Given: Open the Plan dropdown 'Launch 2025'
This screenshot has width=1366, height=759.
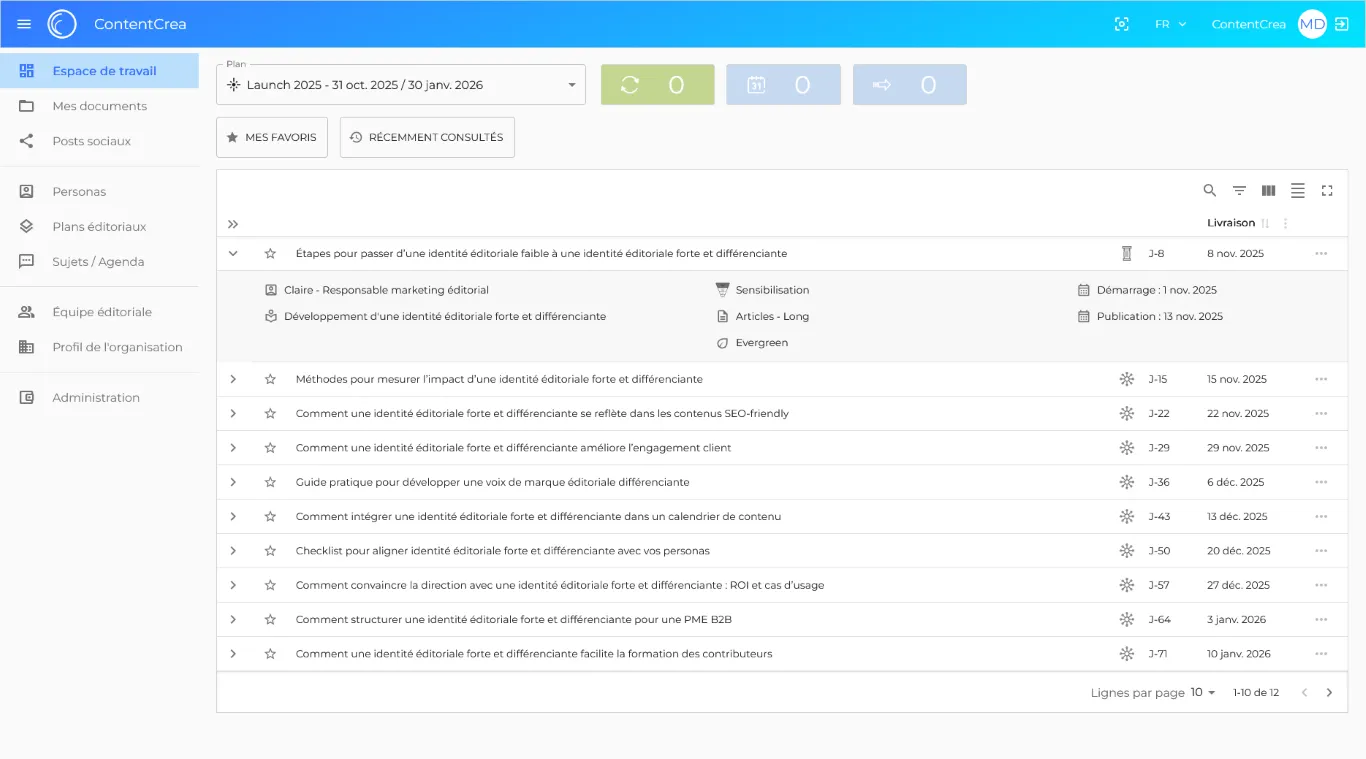Looking at the screenshot, I should coord(400,85).
